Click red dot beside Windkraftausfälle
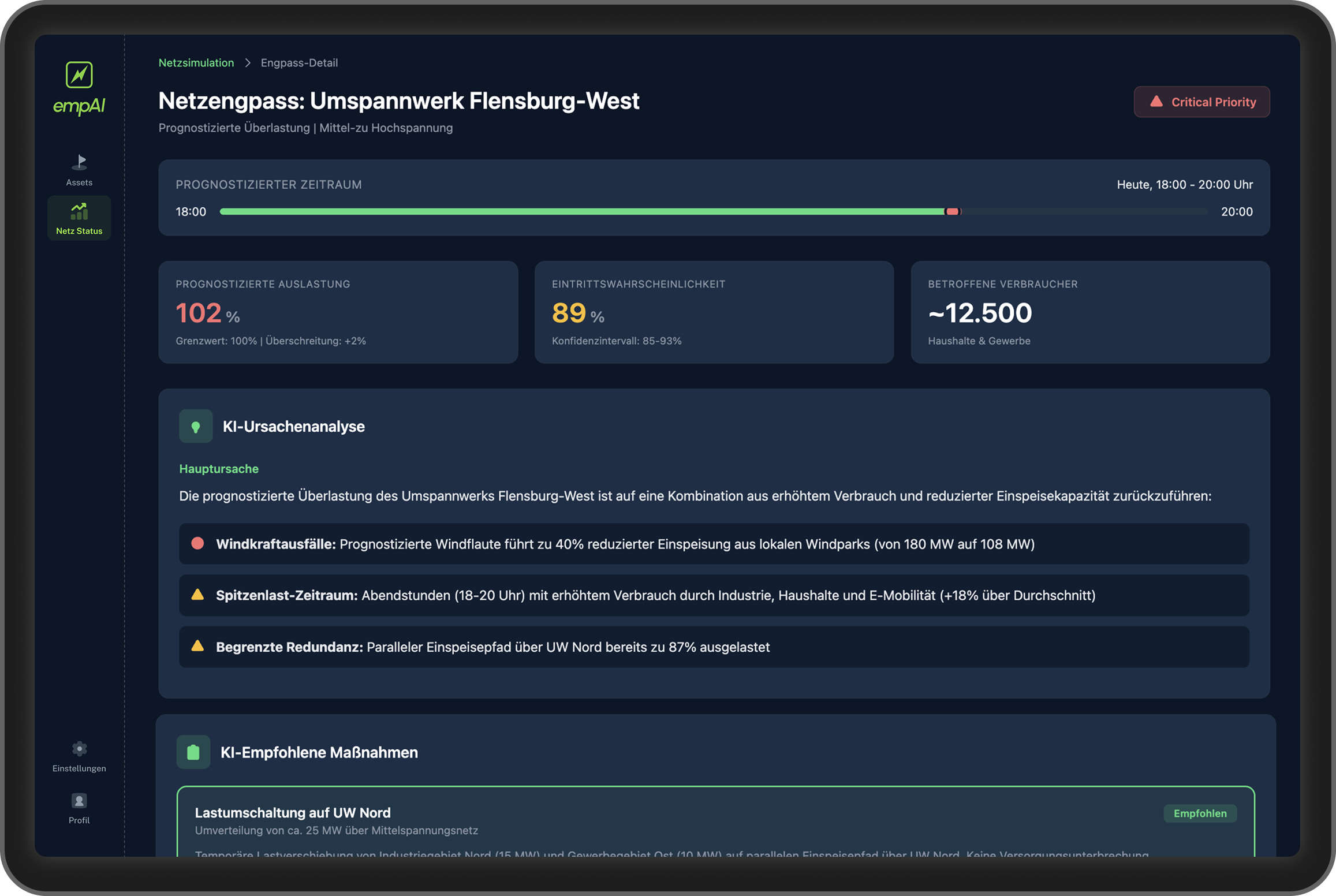The height and width of the screenshot is (896, 1336). click(x=197, y=543)
